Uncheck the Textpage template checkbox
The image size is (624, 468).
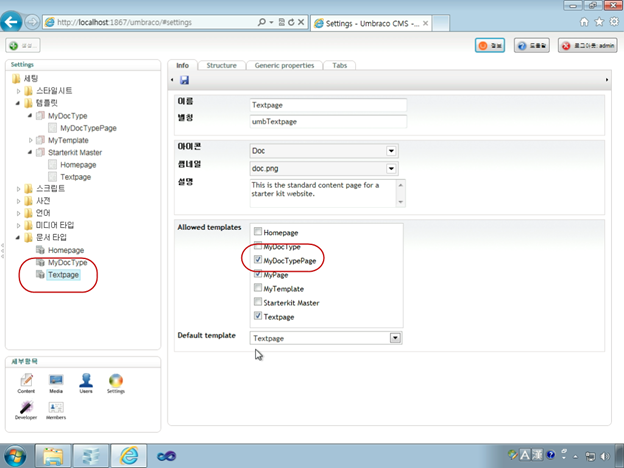[258, 316]
